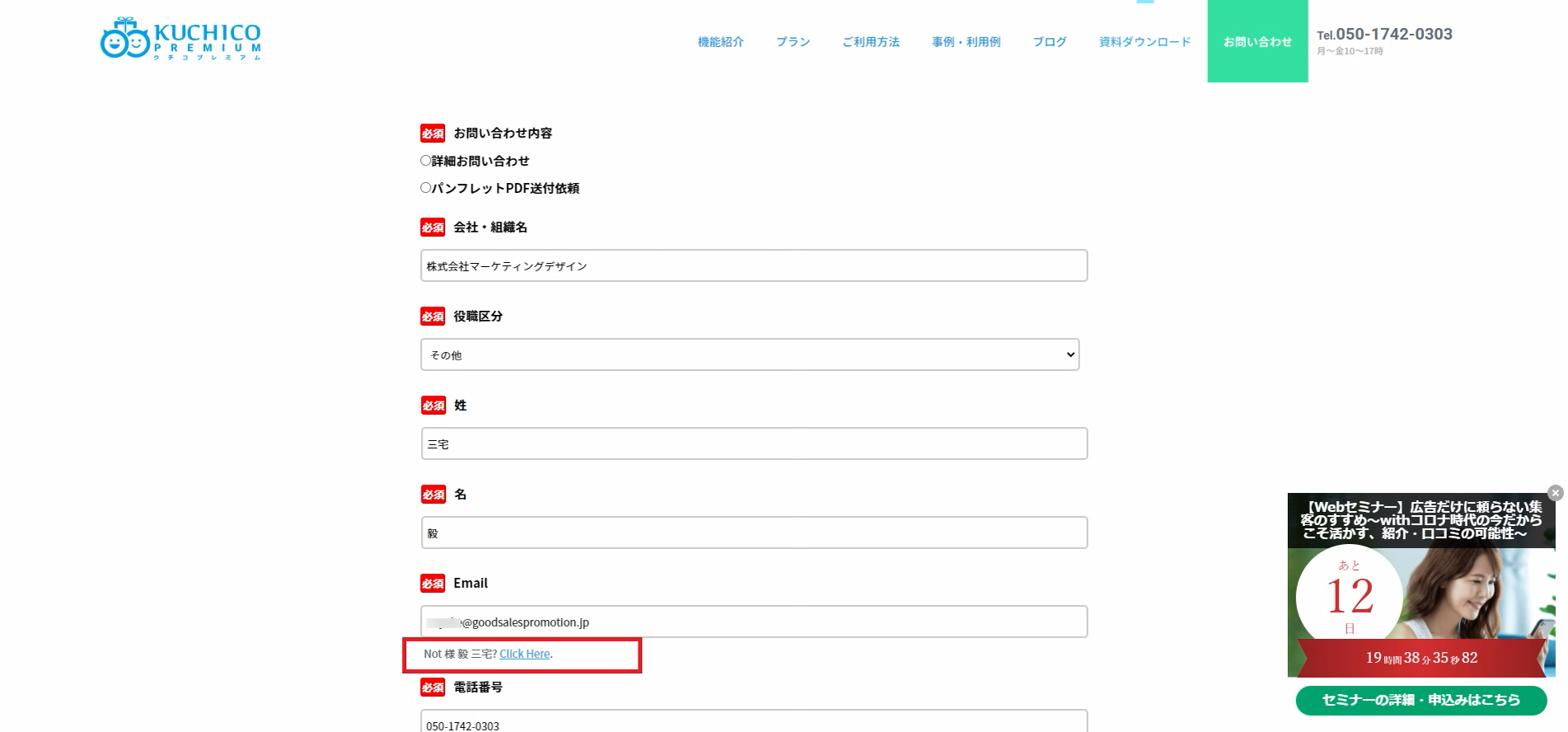Focus the Email input field

pos(753,622)
